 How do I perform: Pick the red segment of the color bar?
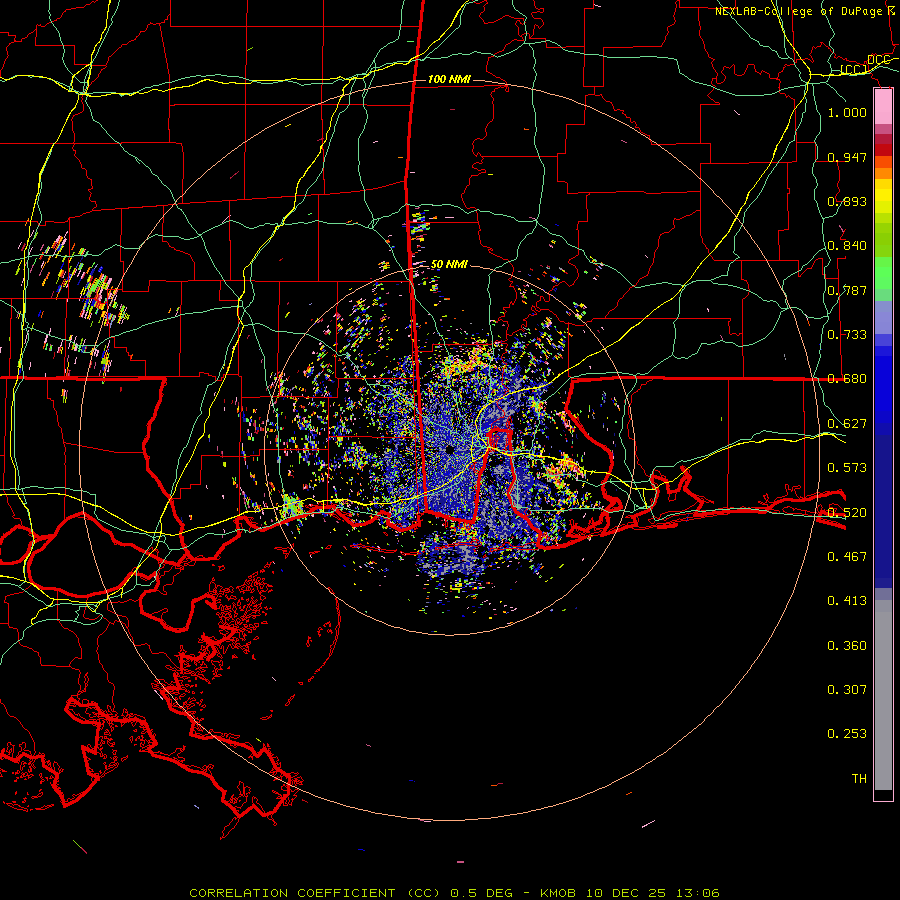[x=883, y=150]
